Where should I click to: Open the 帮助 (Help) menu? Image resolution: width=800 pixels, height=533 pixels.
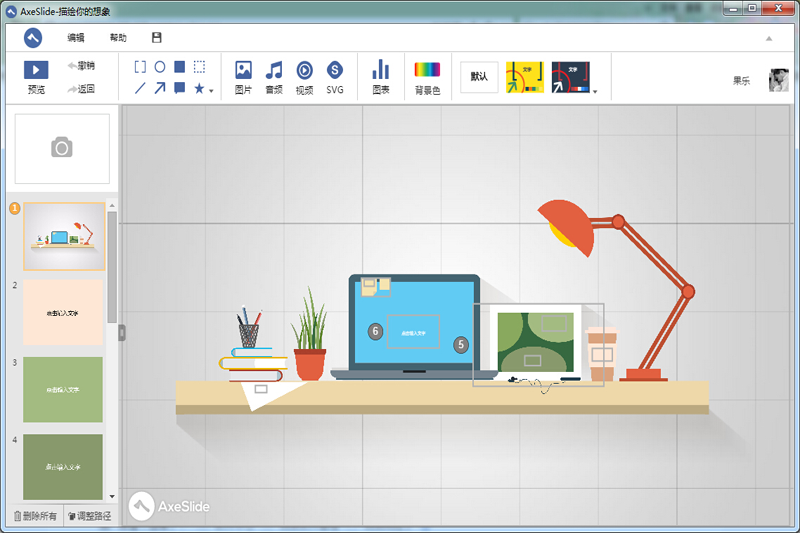[118, 38]
